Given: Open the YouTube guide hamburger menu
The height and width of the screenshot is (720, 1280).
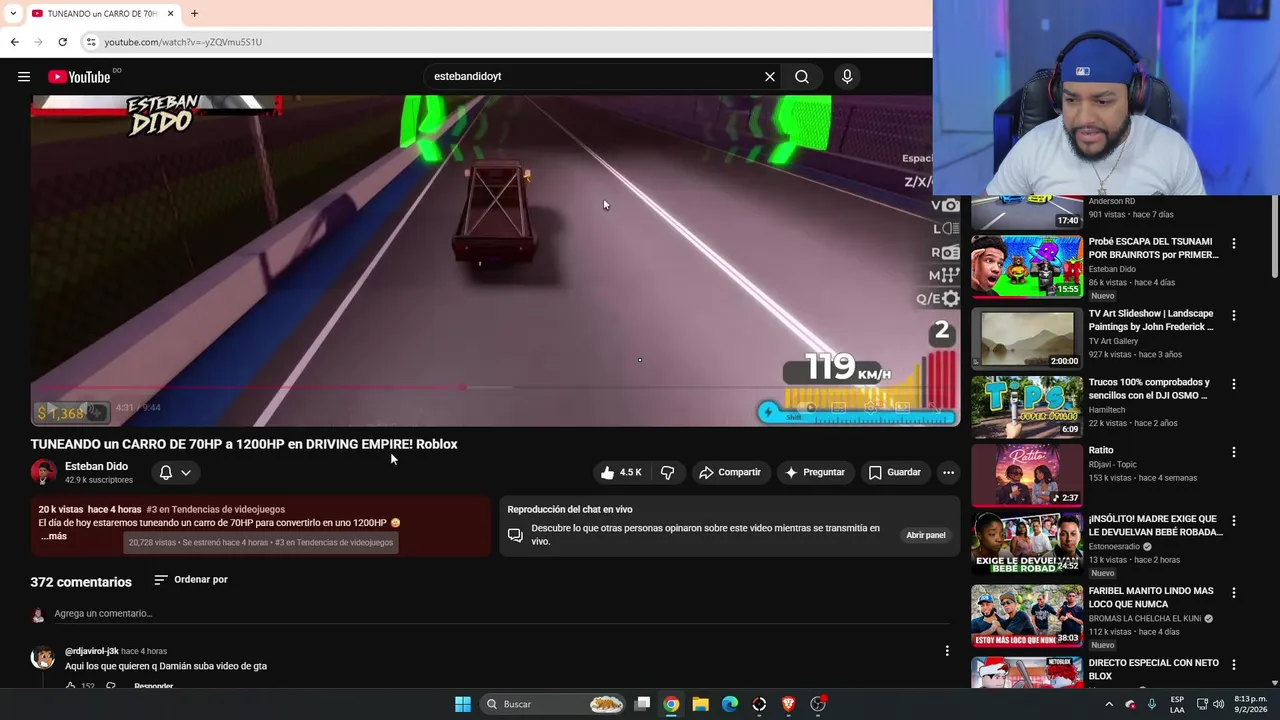Looking at the screenshot, I should (x=24, y=76).
